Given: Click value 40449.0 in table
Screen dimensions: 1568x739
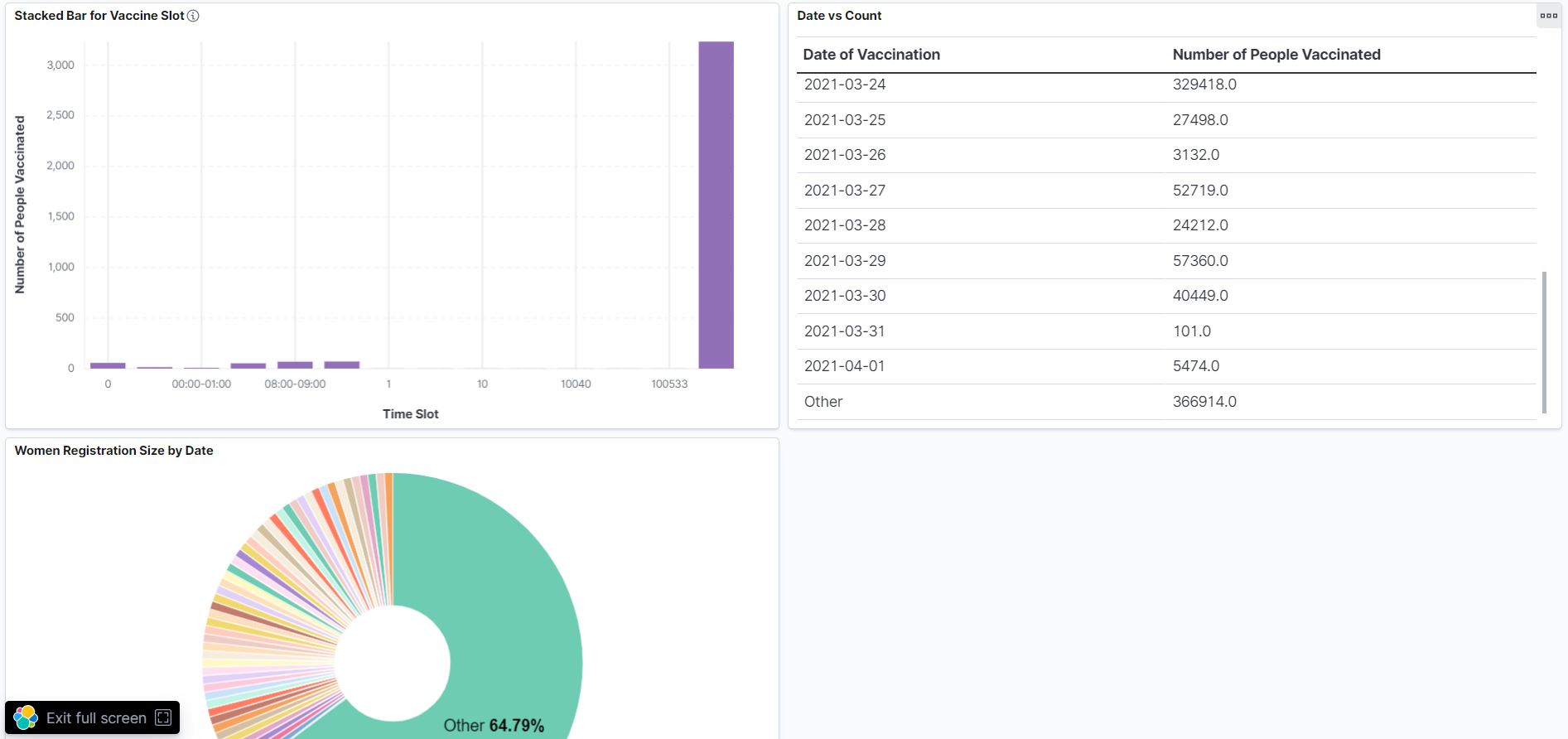Looking at the screenshot, I should pos(1200,296).
